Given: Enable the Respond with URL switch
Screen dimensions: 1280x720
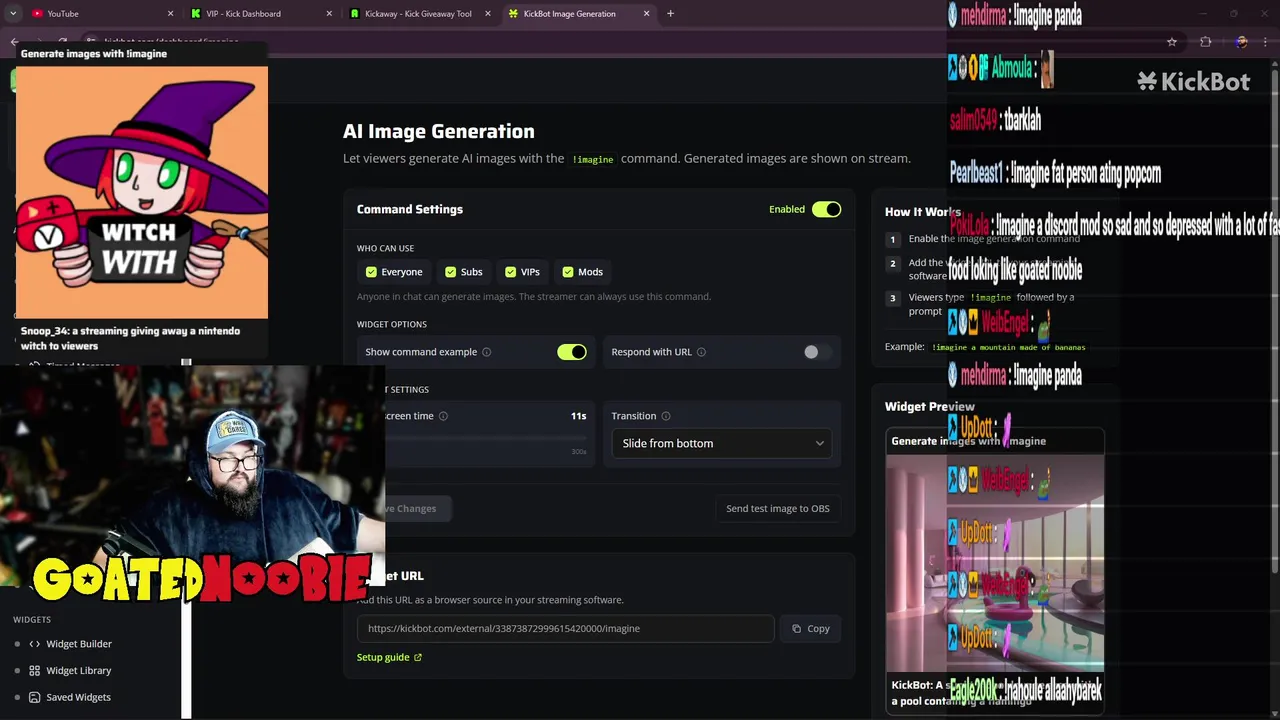Looking at the screenshot, I should [x=817, y=352].
